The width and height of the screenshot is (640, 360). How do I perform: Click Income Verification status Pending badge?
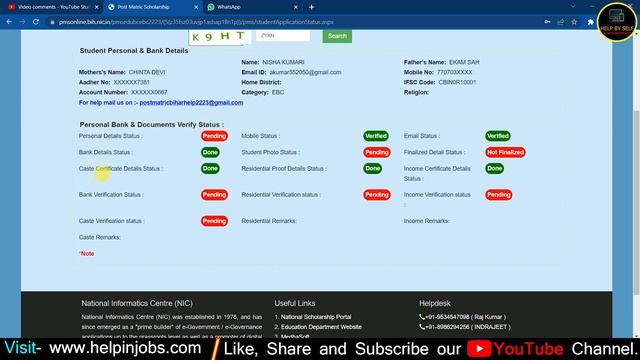click(498, 195)
